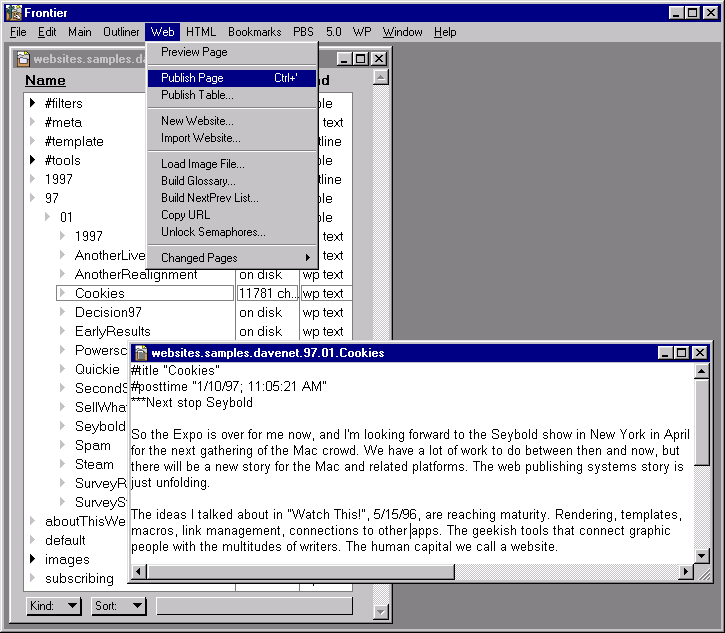Expand the #tools table entry

pyautogui.click(x=32, y=160)
